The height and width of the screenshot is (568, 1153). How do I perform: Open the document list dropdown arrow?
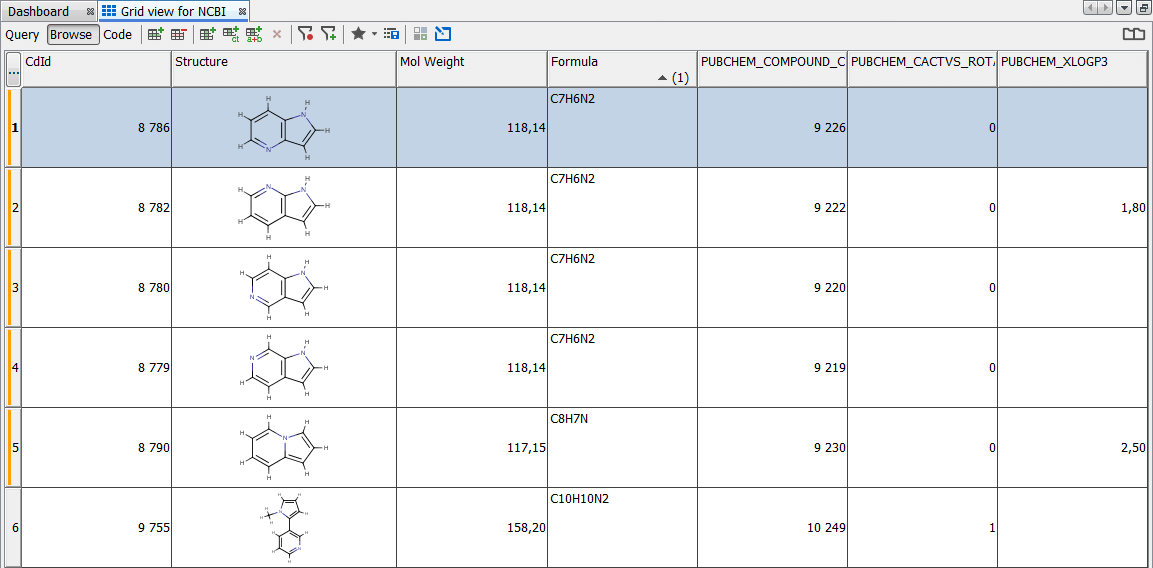[1124, 9]
